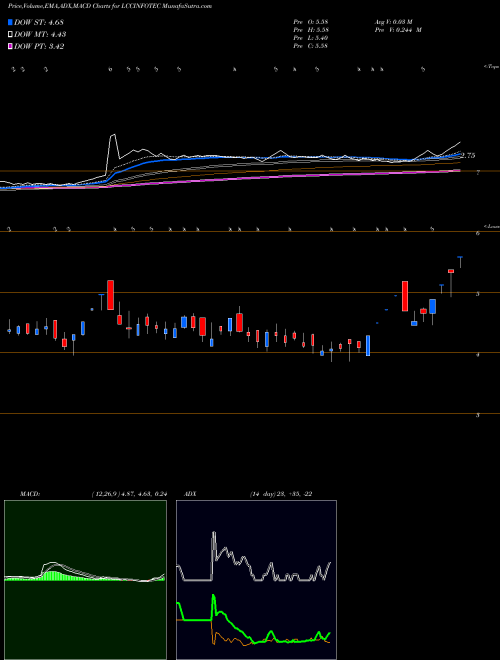
Task: Click the '<Tops' marker label
Action: (x=492, y=67)
